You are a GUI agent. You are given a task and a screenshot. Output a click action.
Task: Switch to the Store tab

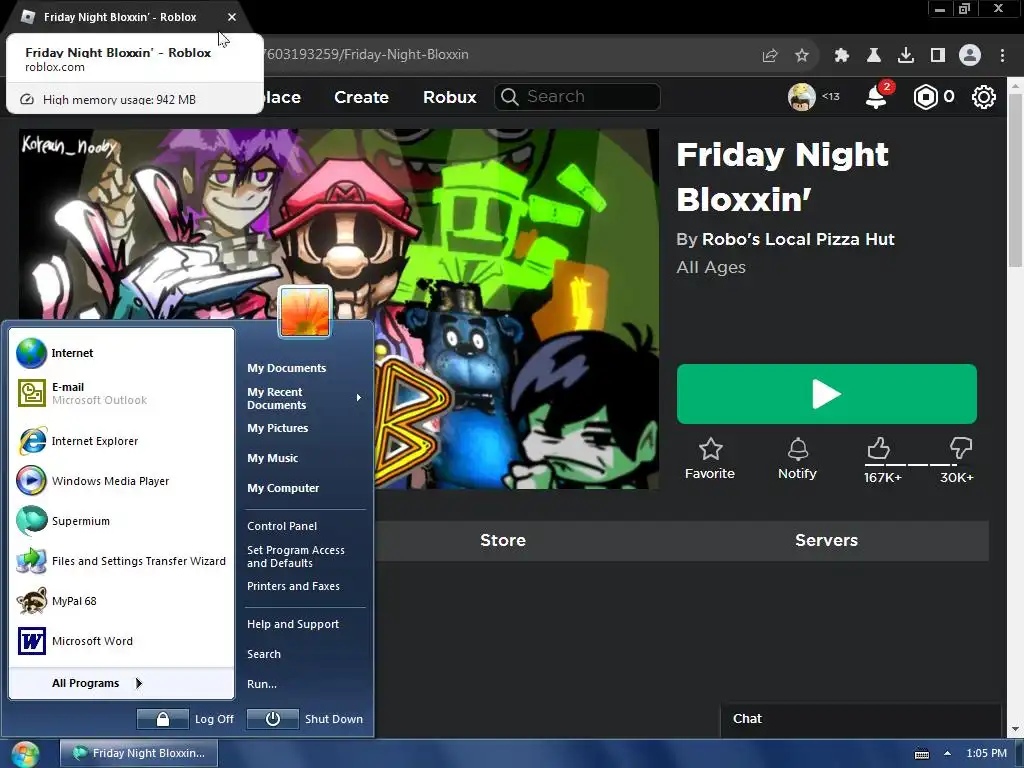[x=503, y=541]
